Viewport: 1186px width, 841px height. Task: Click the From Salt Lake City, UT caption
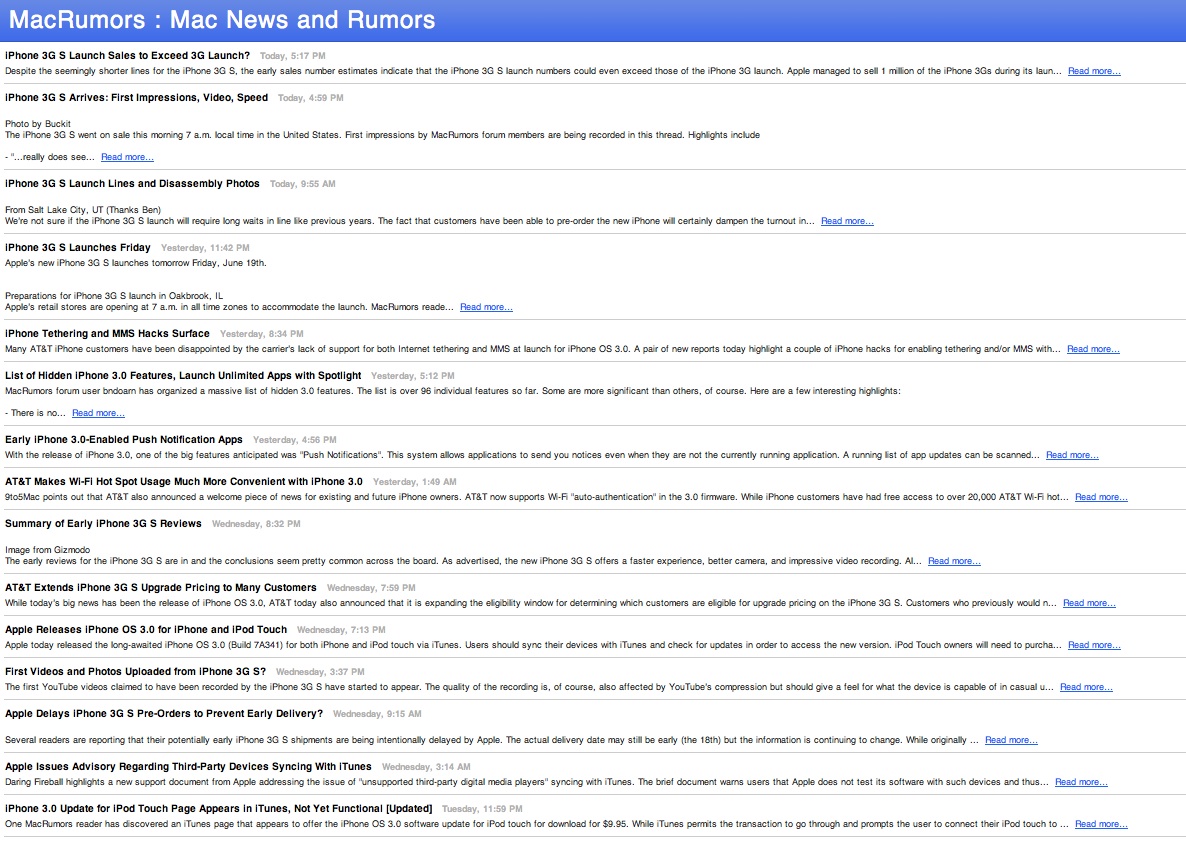click(x=83, y=210)
